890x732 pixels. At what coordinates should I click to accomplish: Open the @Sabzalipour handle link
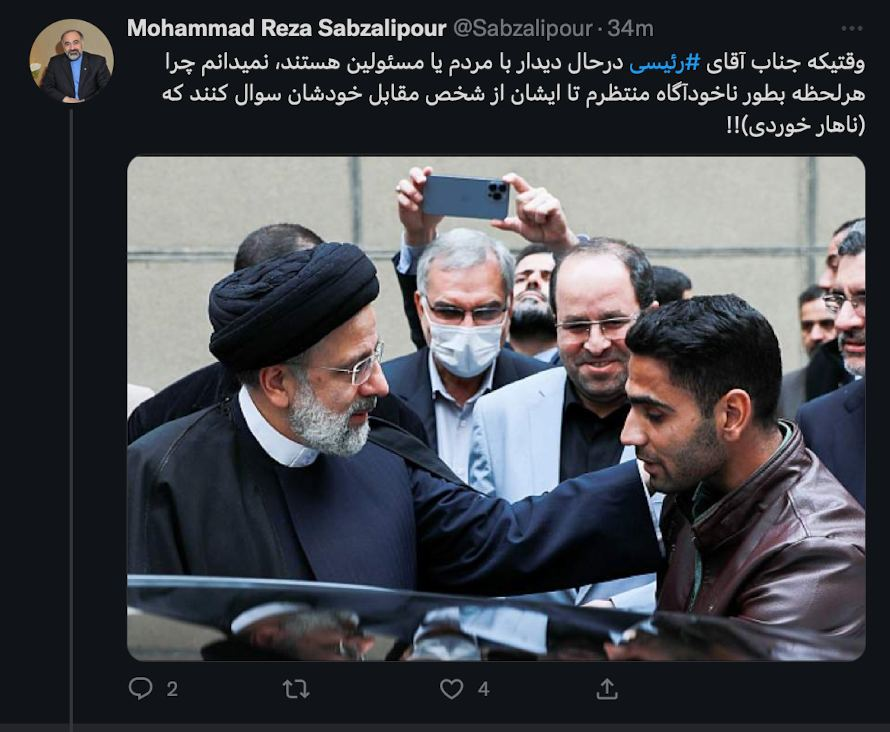(523, 28)
